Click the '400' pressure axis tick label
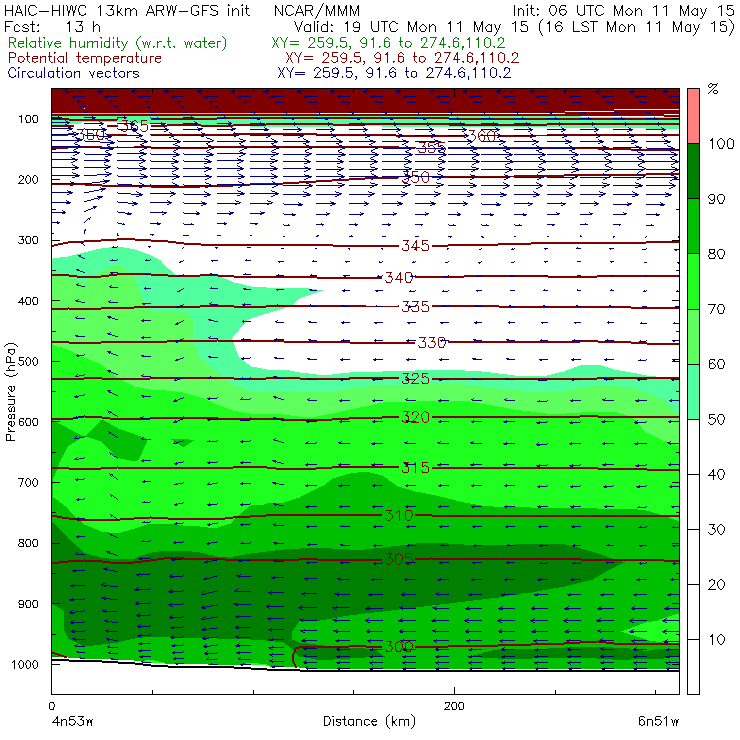 point(28,301)
